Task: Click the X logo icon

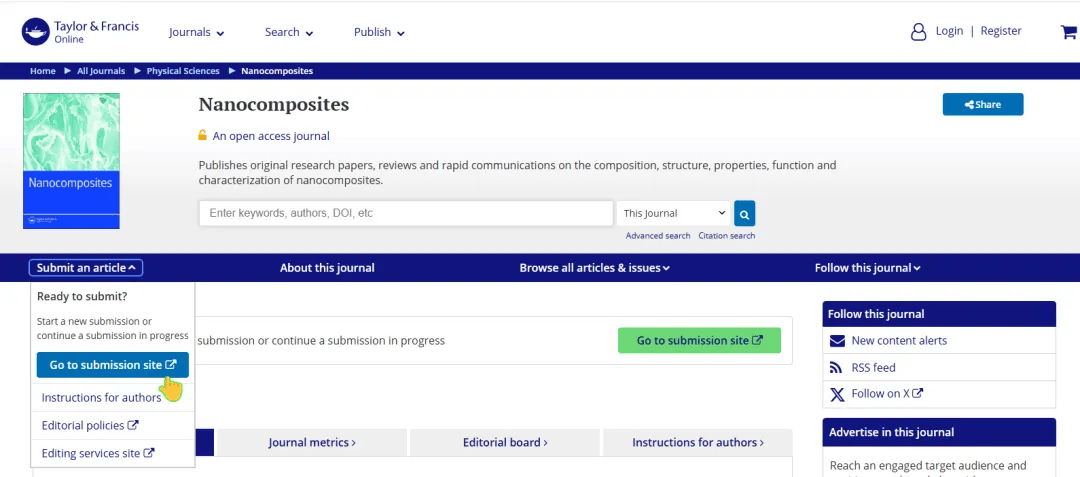Action: 837,394
